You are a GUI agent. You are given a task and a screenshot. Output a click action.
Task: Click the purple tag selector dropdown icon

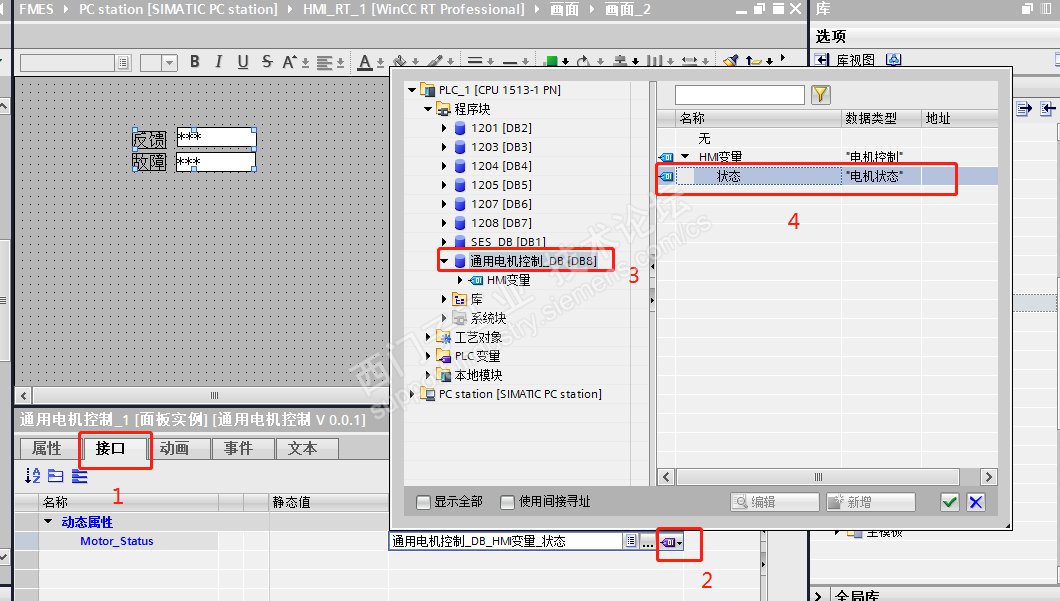pos(671,542)
